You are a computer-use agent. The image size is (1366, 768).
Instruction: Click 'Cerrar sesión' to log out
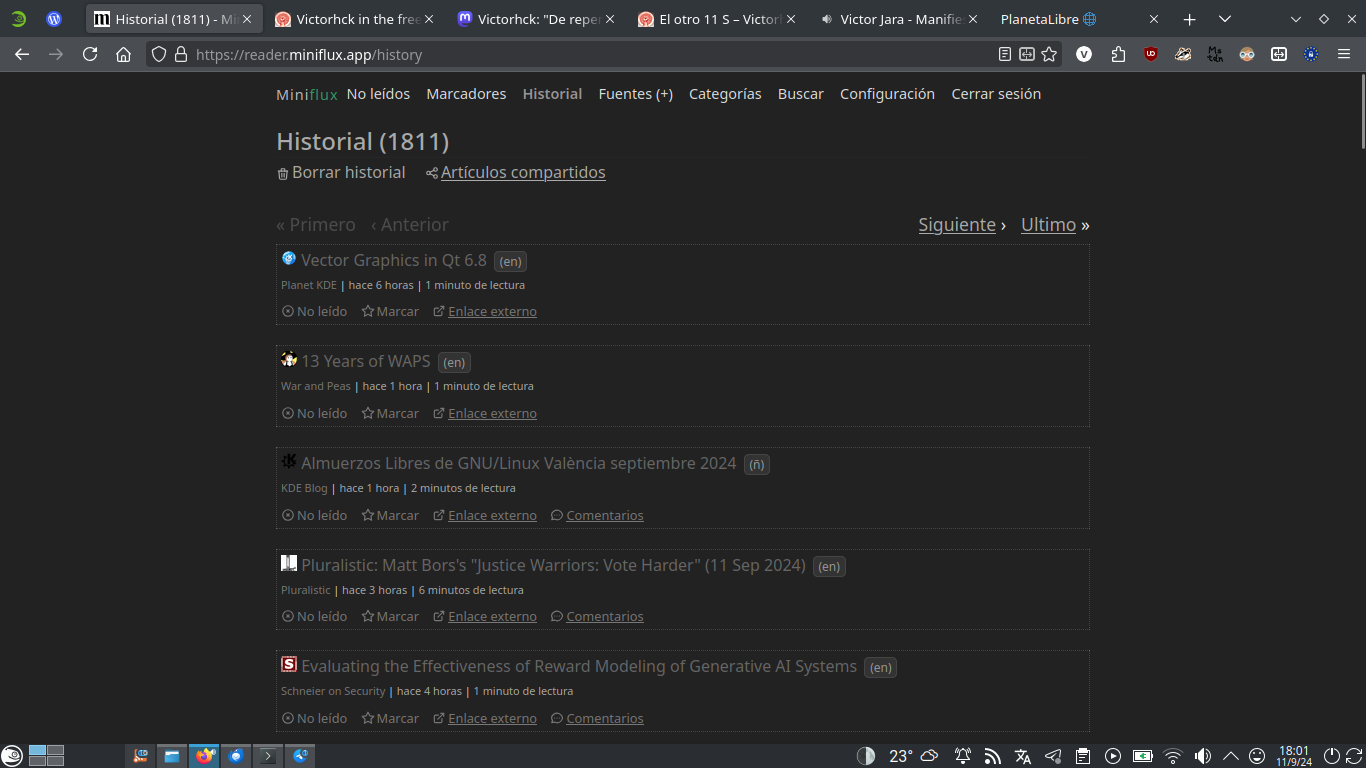996,94
